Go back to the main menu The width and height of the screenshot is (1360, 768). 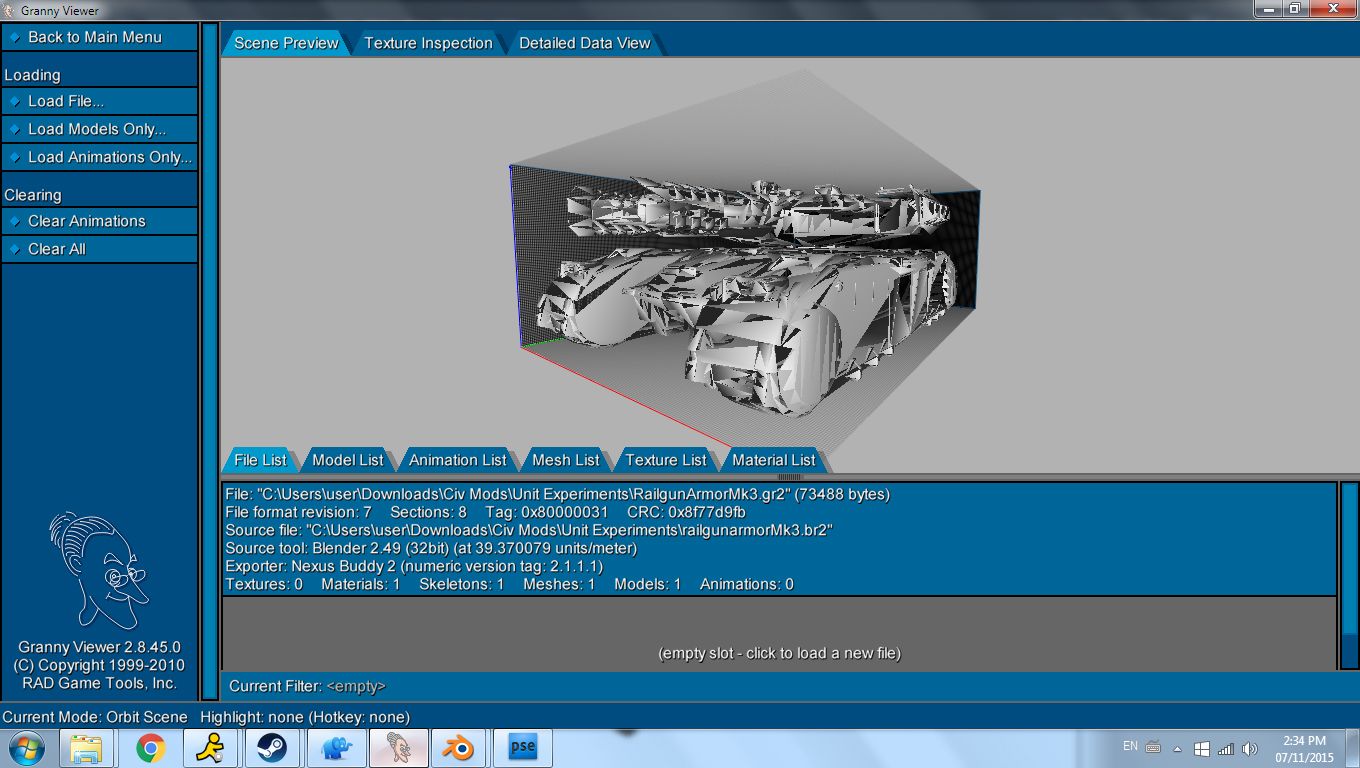coord(99,37)
